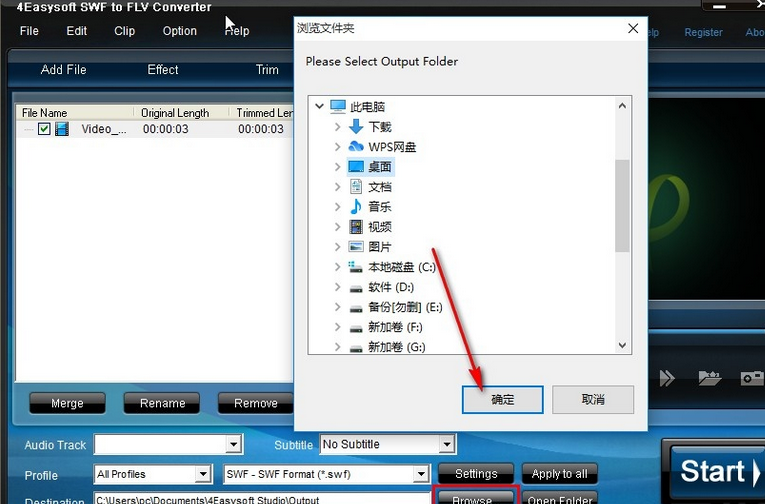Click the Start convert button
This screenshot has height=504, width=765.
coord(715,471)
